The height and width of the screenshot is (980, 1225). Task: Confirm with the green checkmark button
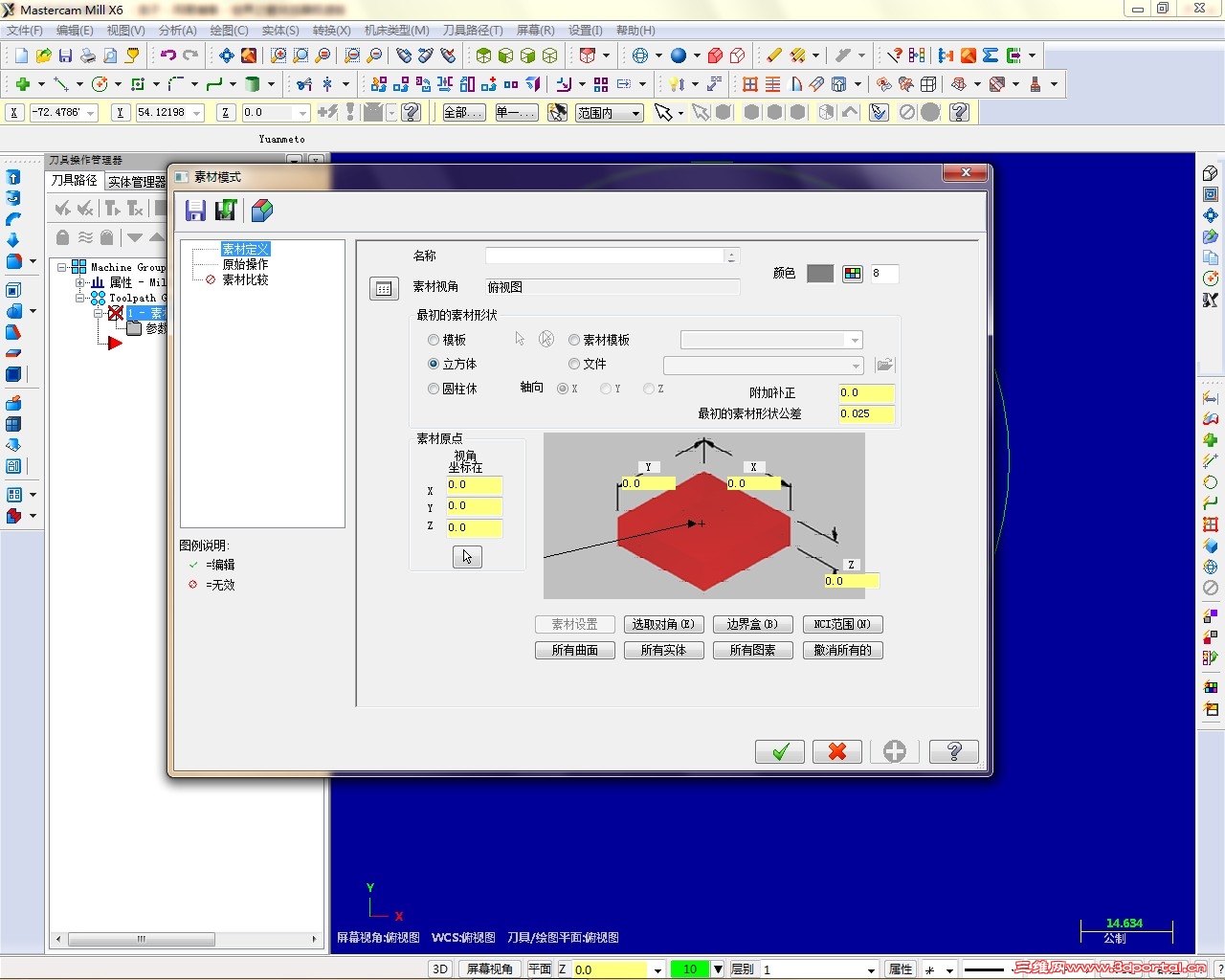(x=779, y=751)
